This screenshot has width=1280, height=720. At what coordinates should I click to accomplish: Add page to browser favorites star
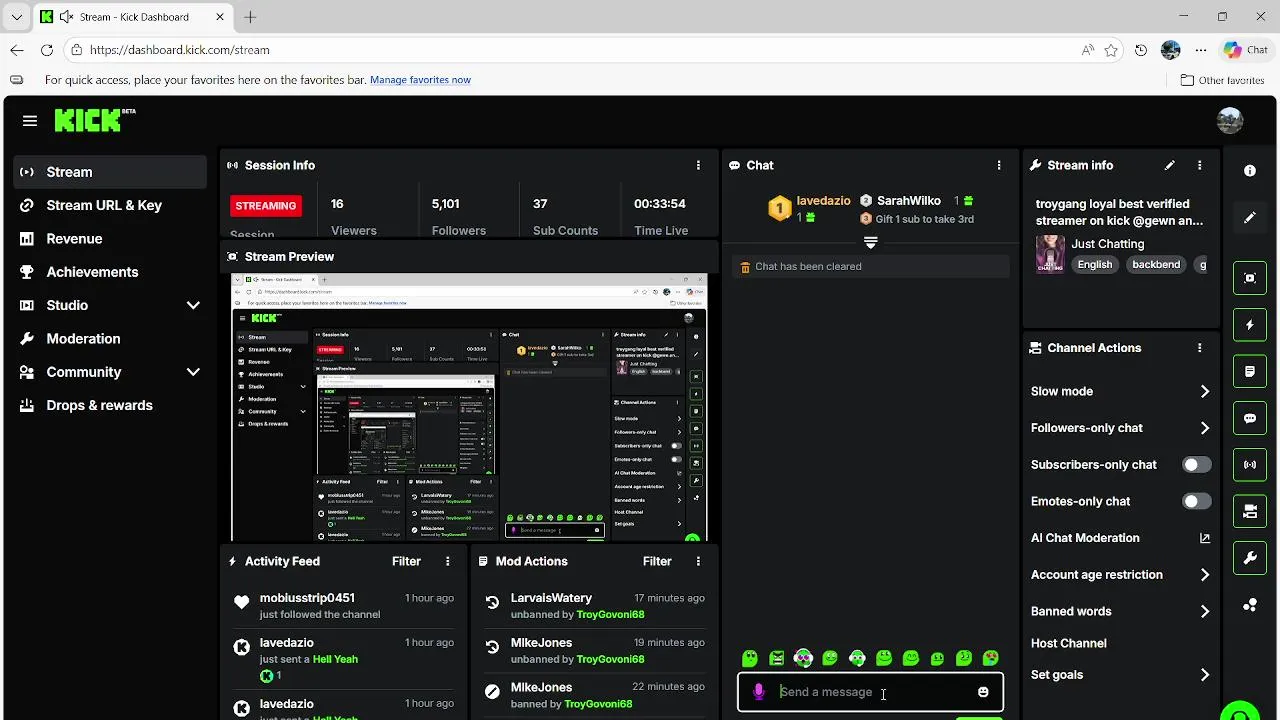1111,50
